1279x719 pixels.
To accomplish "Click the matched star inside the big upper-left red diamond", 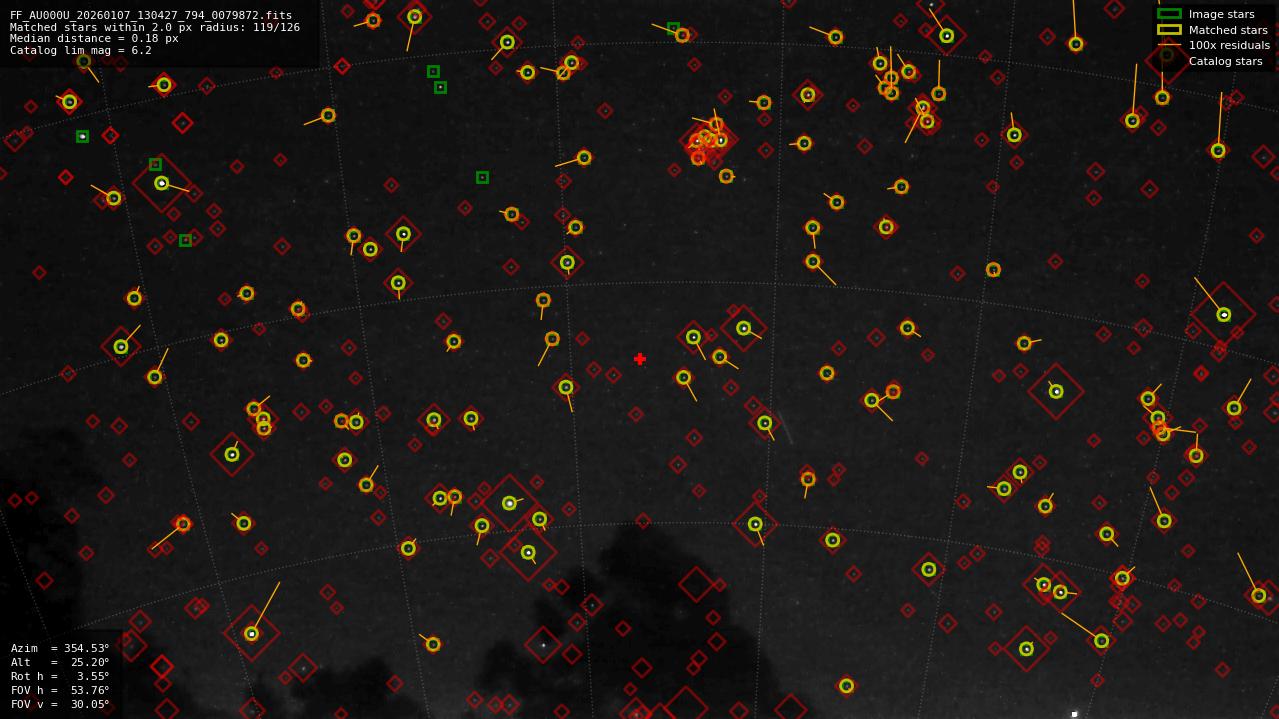I will click(160, 184).
